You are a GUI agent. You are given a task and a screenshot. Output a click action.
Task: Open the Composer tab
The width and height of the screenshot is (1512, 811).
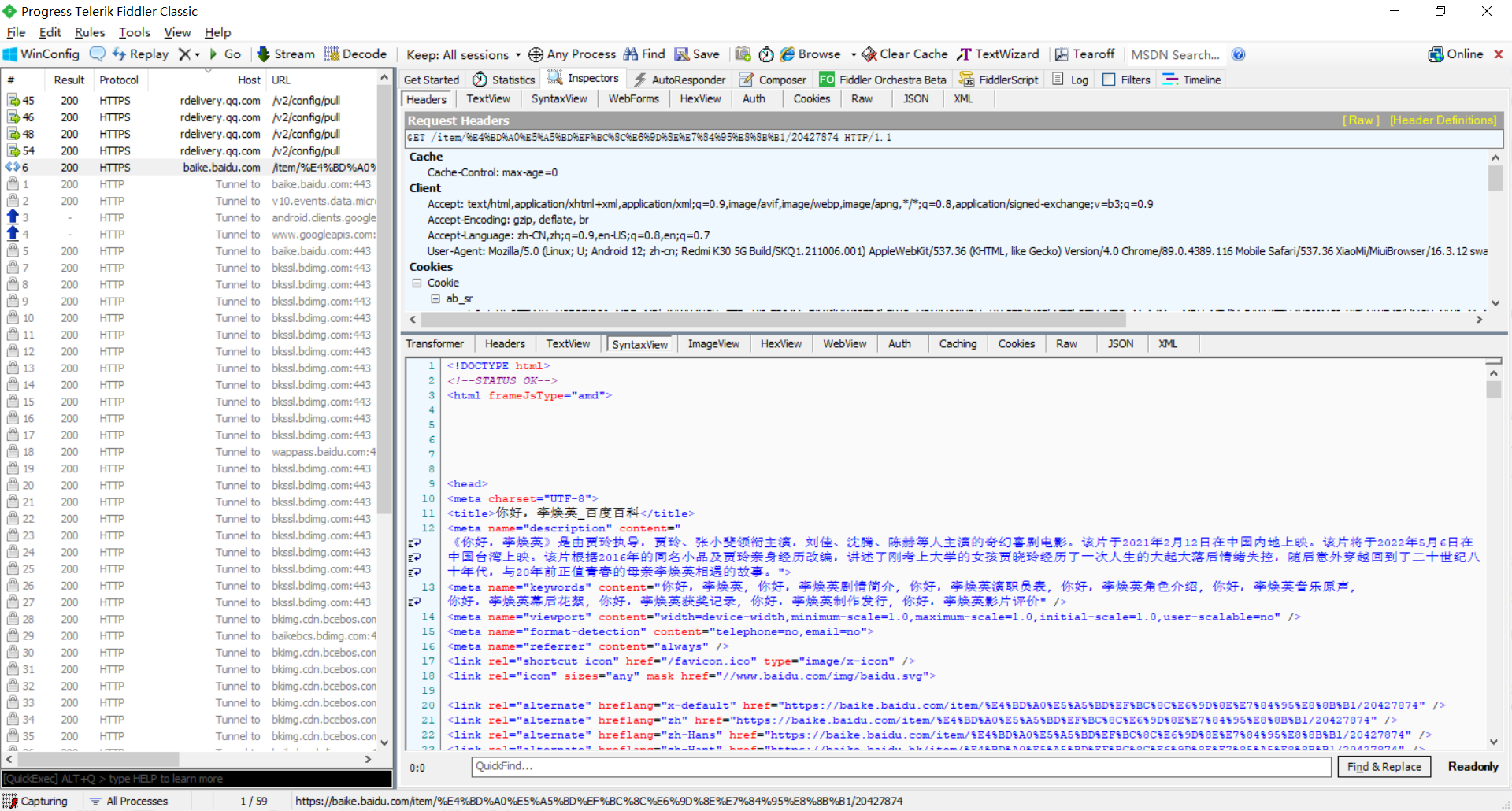pos(773,80)
